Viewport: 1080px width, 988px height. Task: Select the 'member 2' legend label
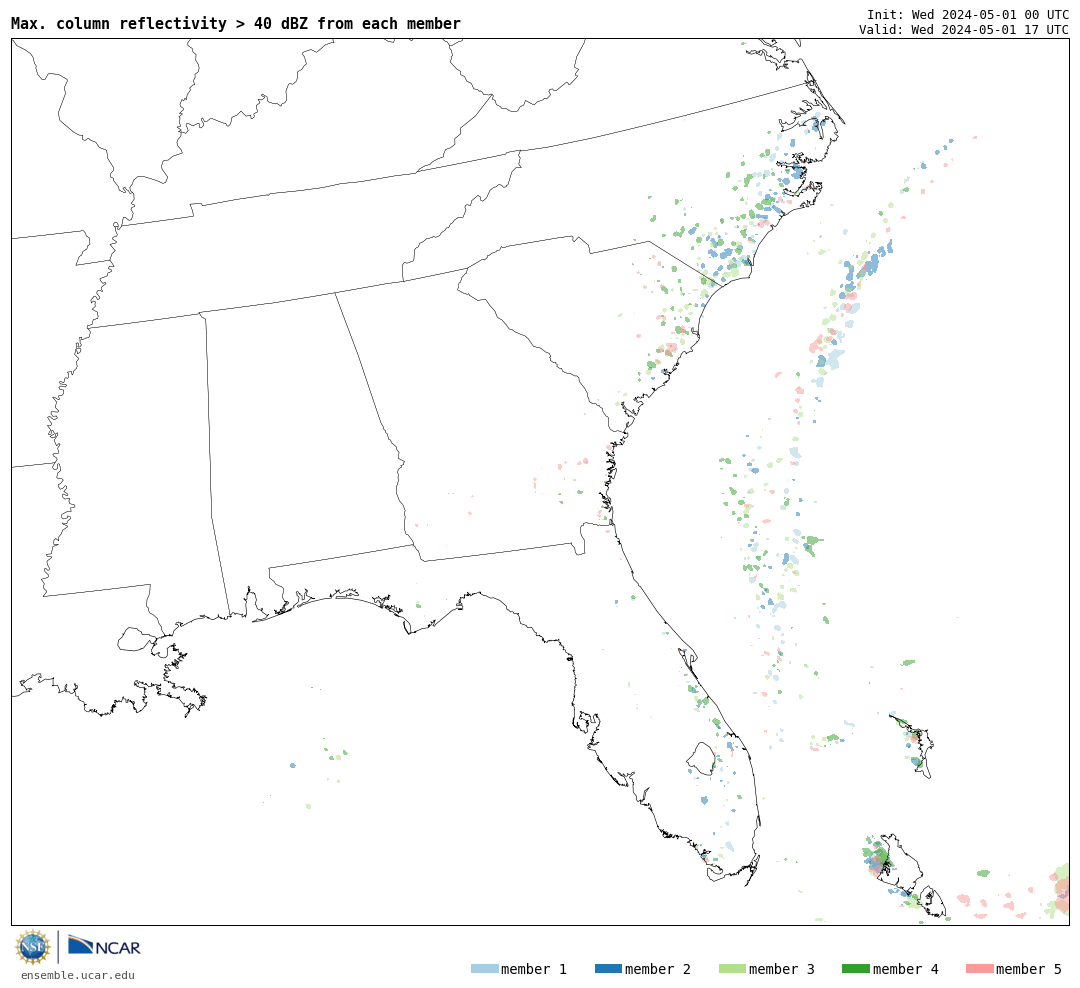658,969
